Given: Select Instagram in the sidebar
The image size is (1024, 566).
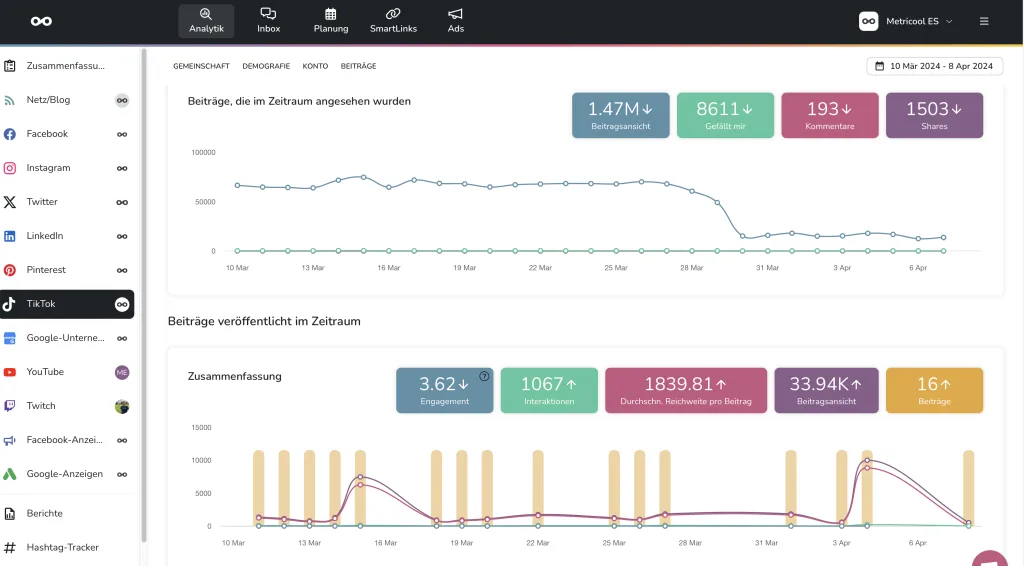Looking at the screenshot, I should (48, 168).
